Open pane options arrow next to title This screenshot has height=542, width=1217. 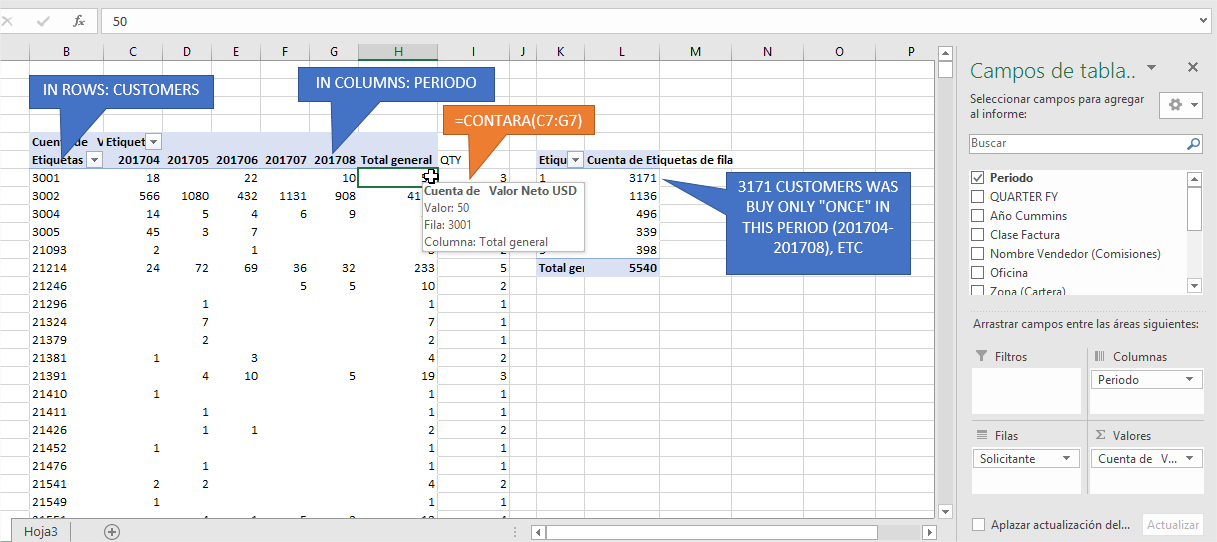coord(1151,68)
